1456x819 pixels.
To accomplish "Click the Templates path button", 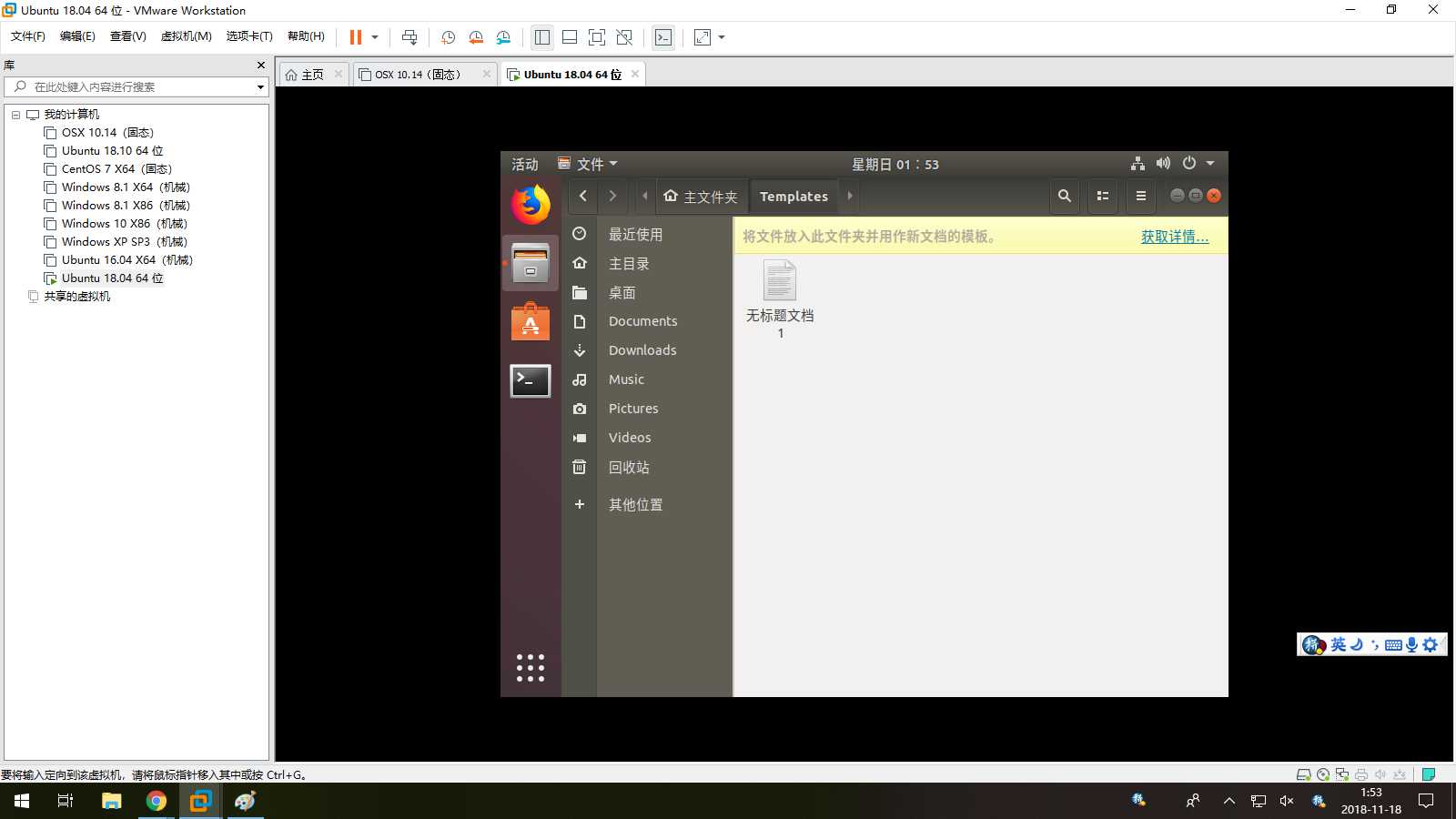I will pyautogui.click(x=794, y=196).
